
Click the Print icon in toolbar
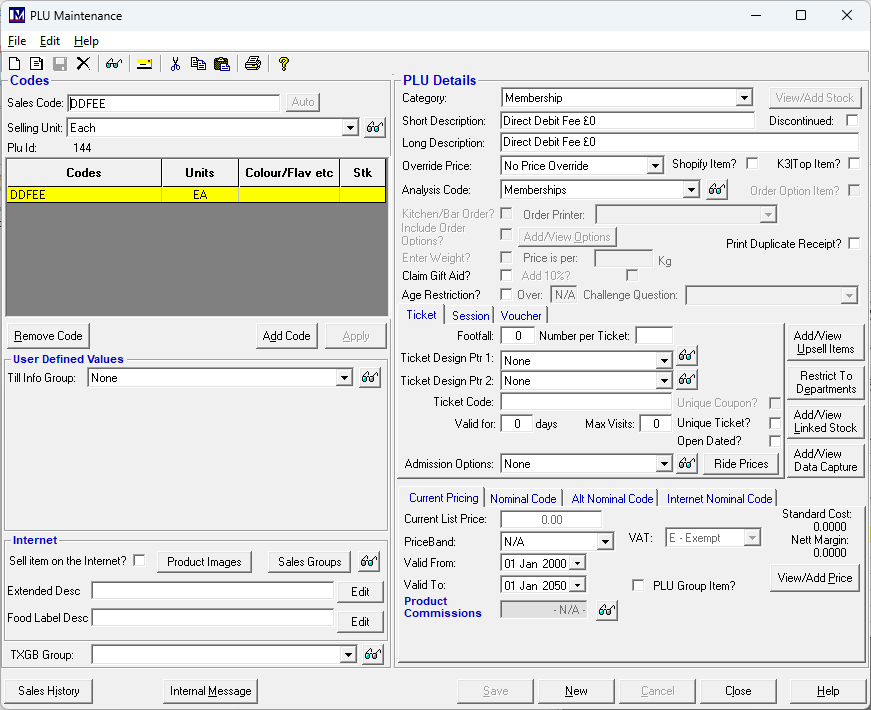click(x=253, y=64)
